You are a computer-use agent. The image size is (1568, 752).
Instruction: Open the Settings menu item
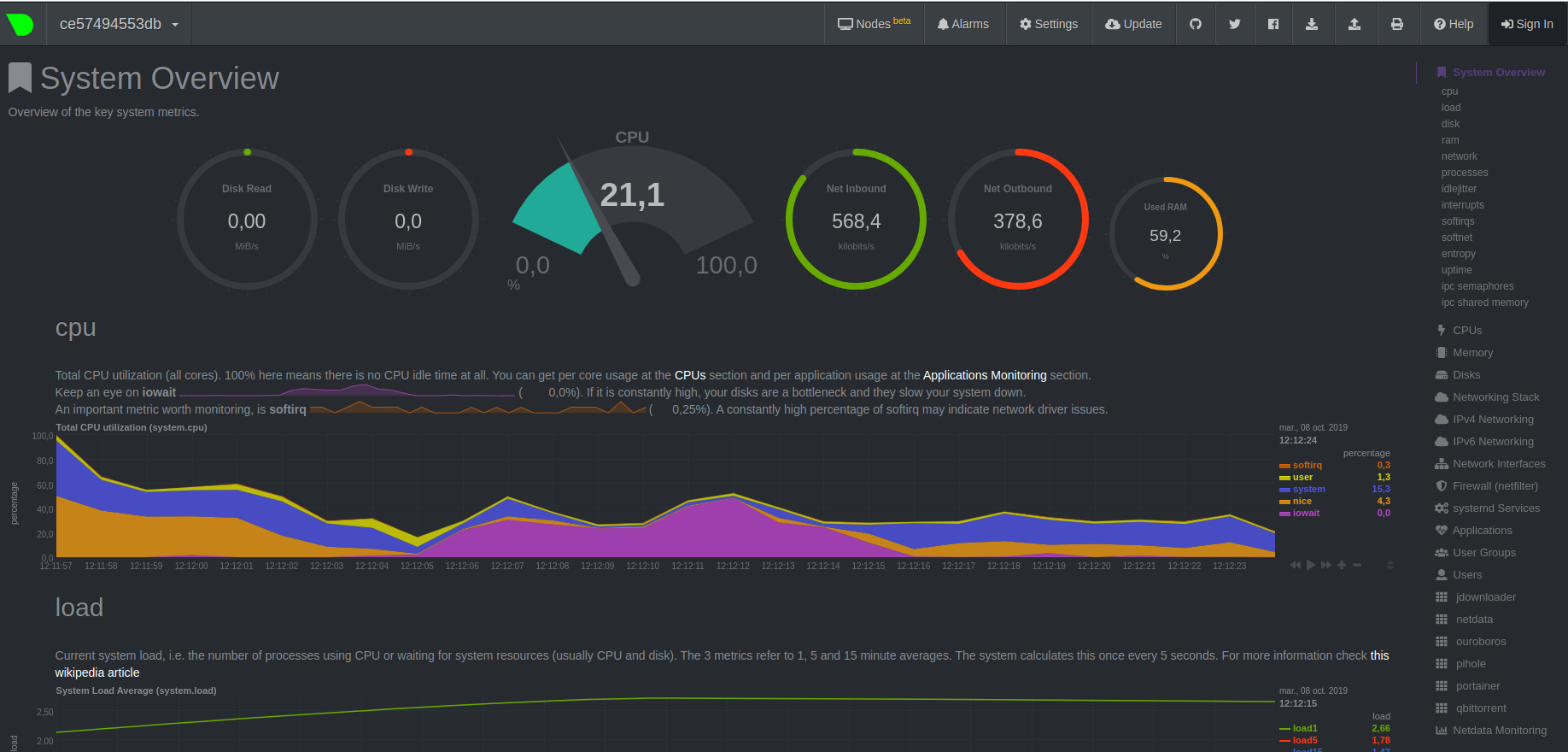click(x=1049, y=24)
